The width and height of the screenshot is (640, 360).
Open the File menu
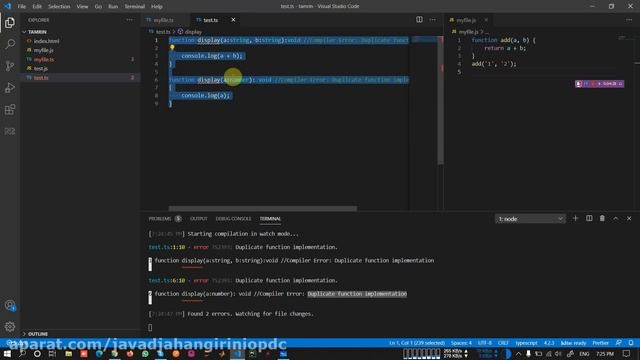coord(22,6)
